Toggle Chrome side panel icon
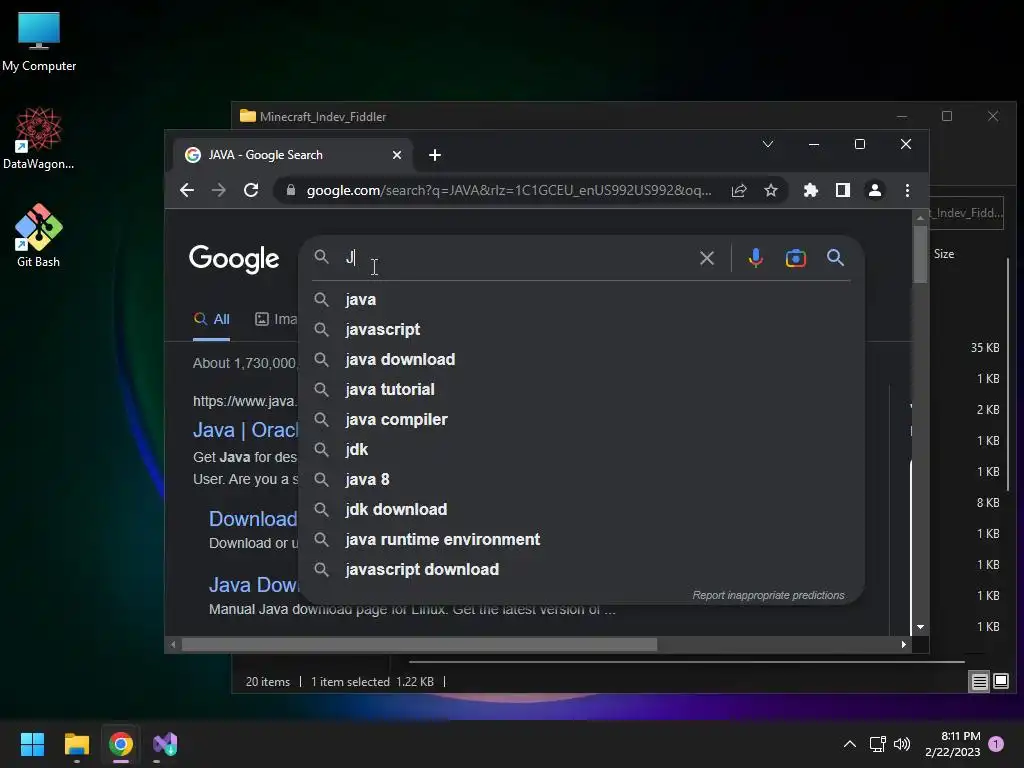This screenshot has width=1024, height=768. tap(842, 190)
